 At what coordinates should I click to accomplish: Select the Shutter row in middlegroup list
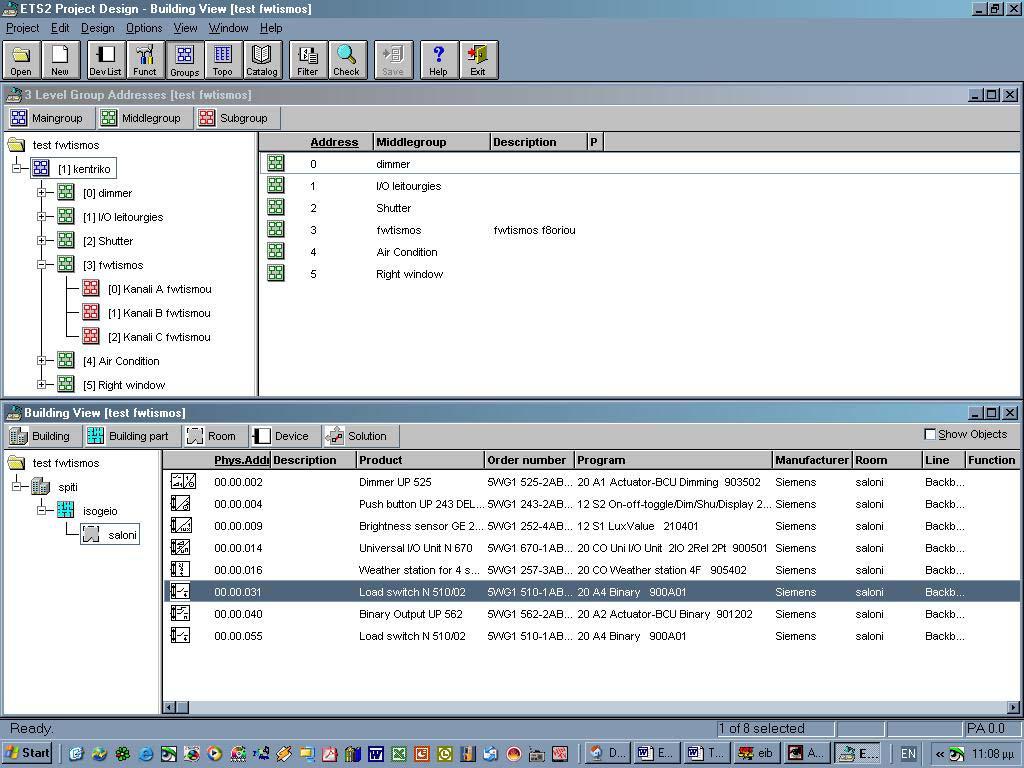(x=641, y=208)
